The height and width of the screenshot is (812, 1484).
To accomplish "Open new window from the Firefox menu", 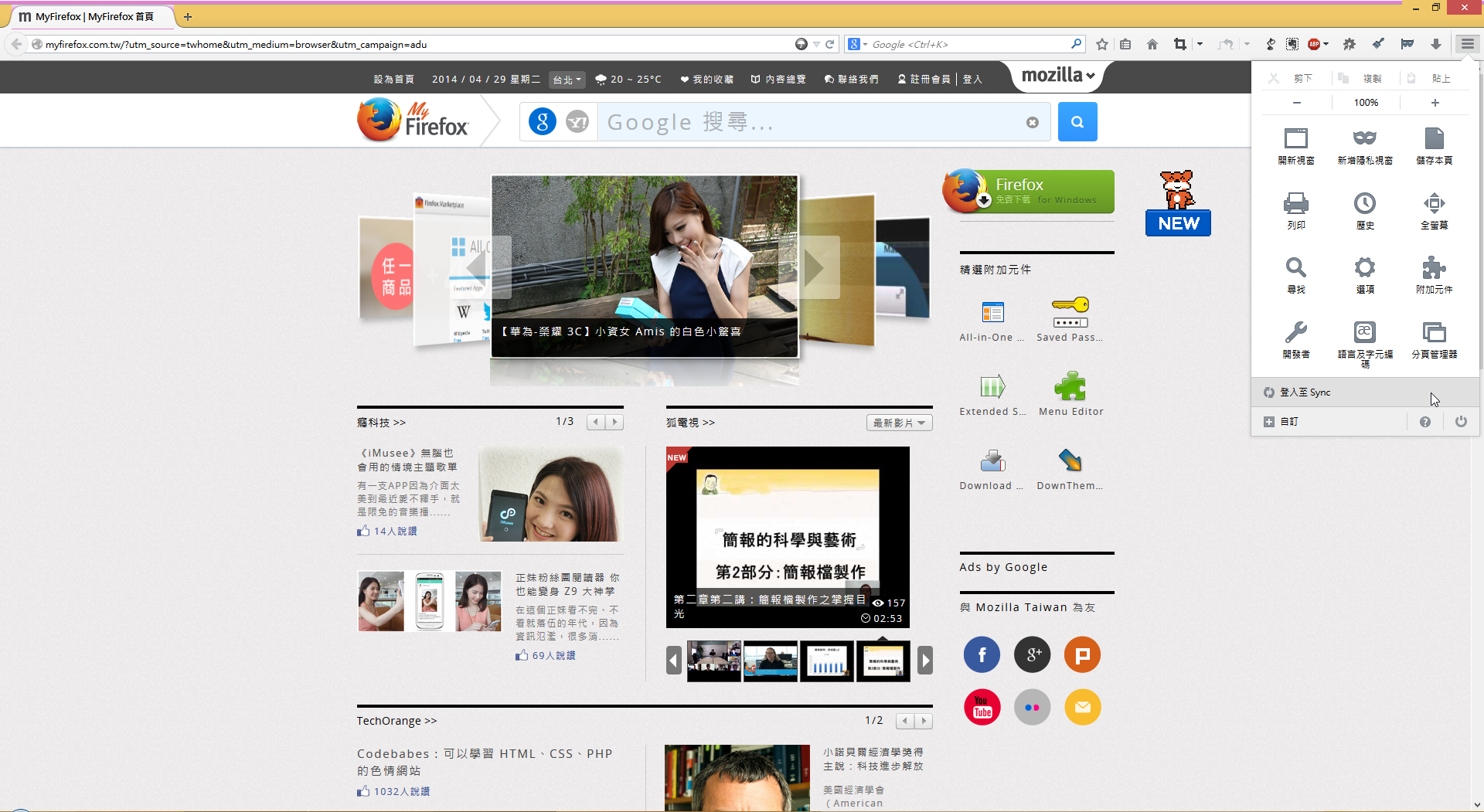I will click(x=1296, y=145).
